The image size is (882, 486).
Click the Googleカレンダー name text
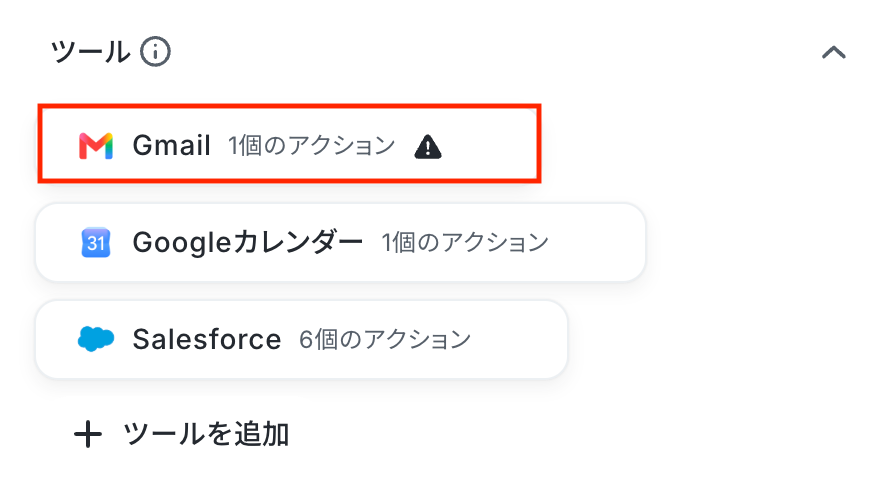[248, 242]
